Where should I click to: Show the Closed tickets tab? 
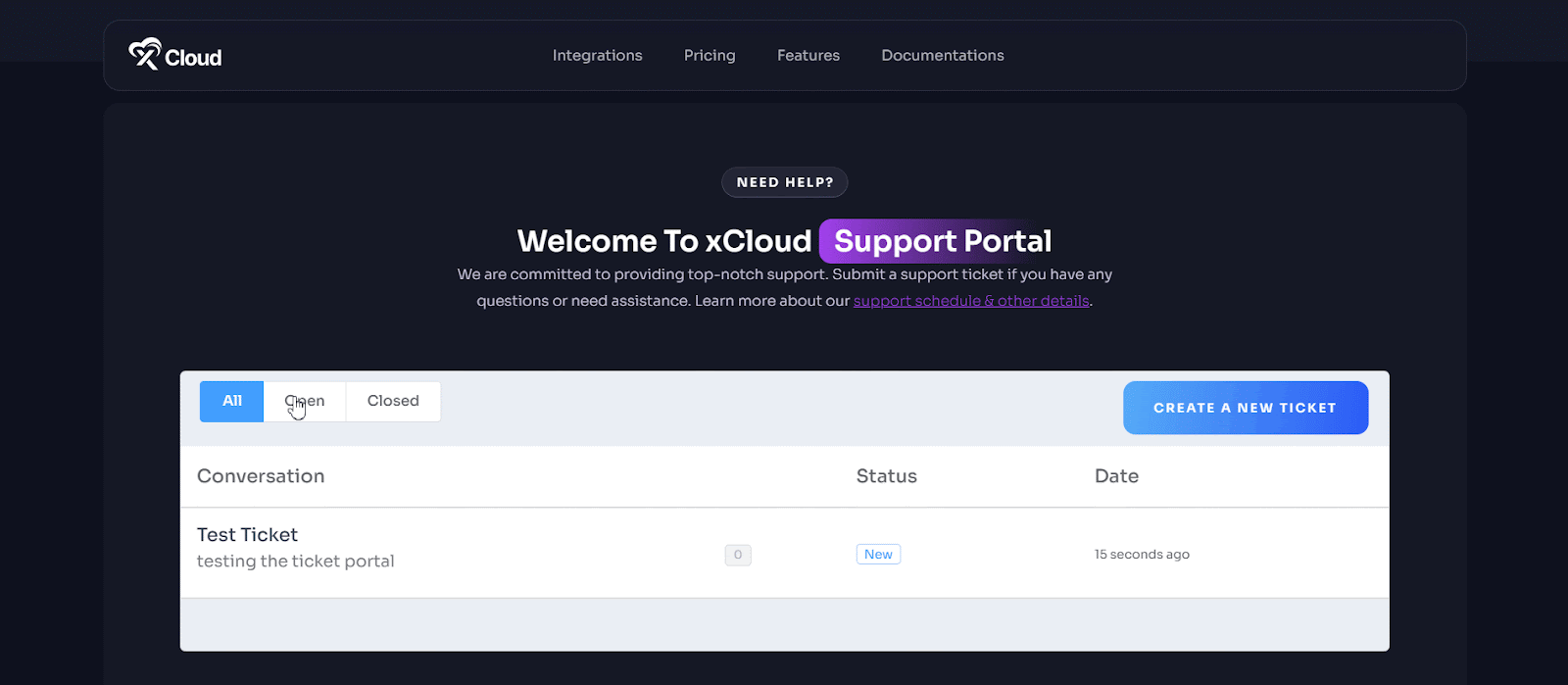point(393,401)
